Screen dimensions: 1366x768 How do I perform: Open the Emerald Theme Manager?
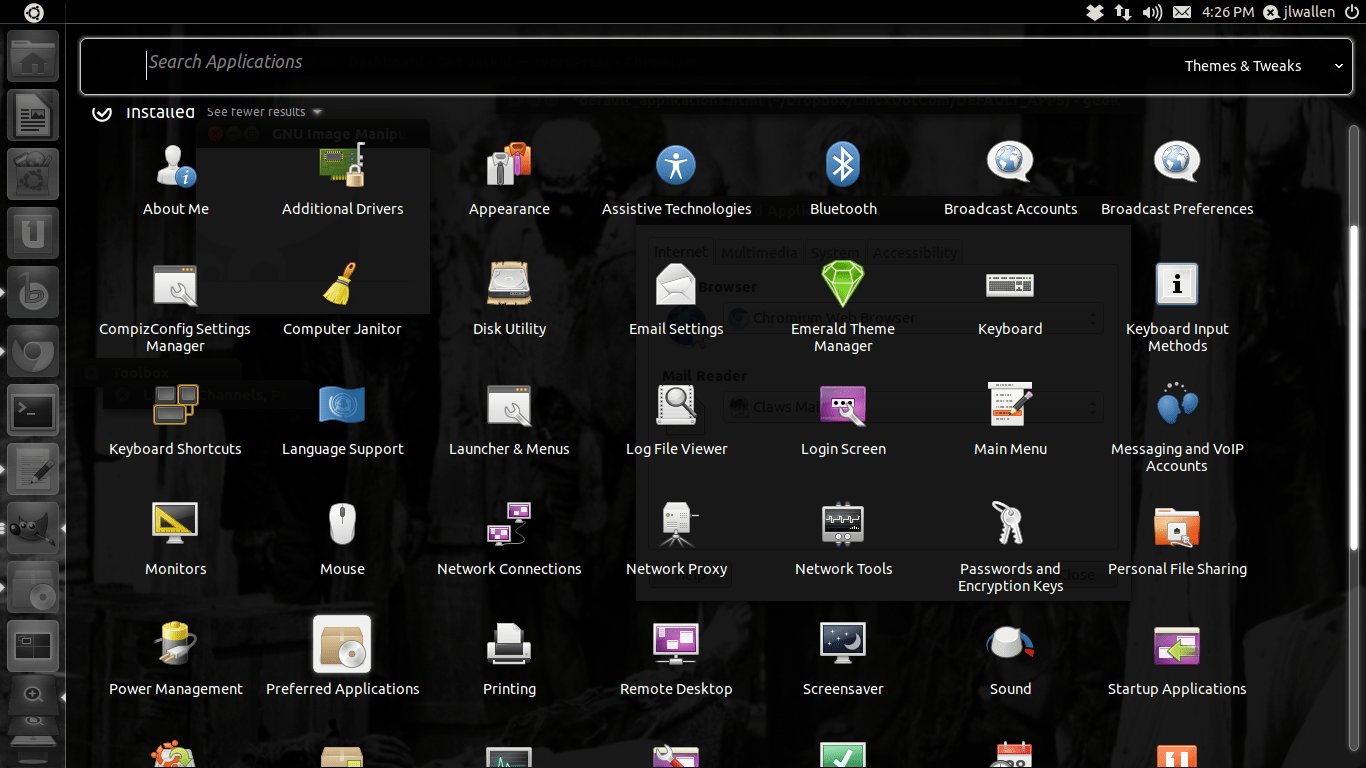[x=843, y=285]
